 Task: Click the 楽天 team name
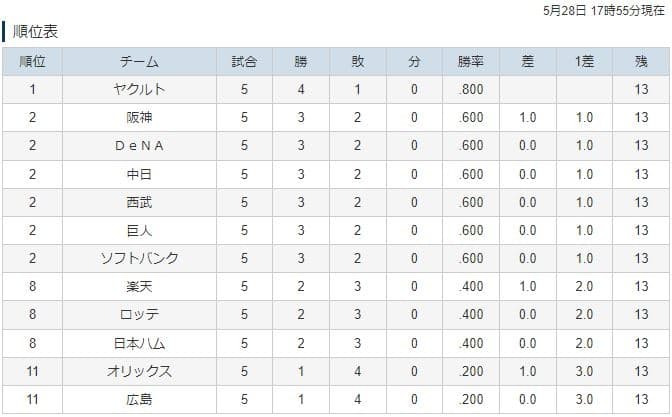coord(139,286)
